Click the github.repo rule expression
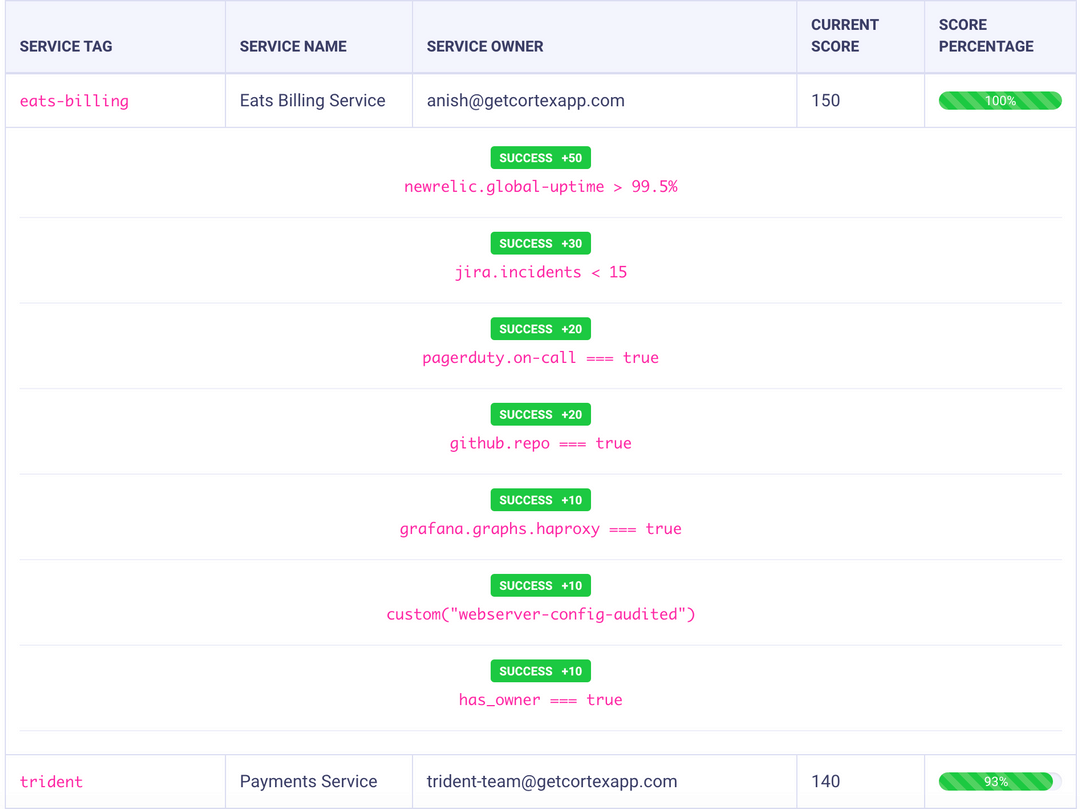This screenshot has width=1080, height=809. pos(540,443)
